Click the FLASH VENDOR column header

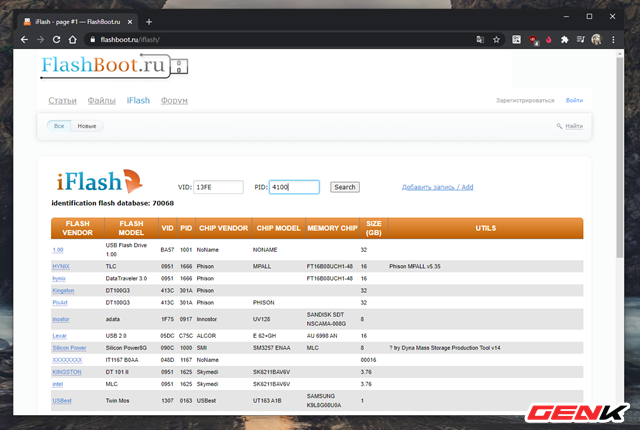coord(78,228)
